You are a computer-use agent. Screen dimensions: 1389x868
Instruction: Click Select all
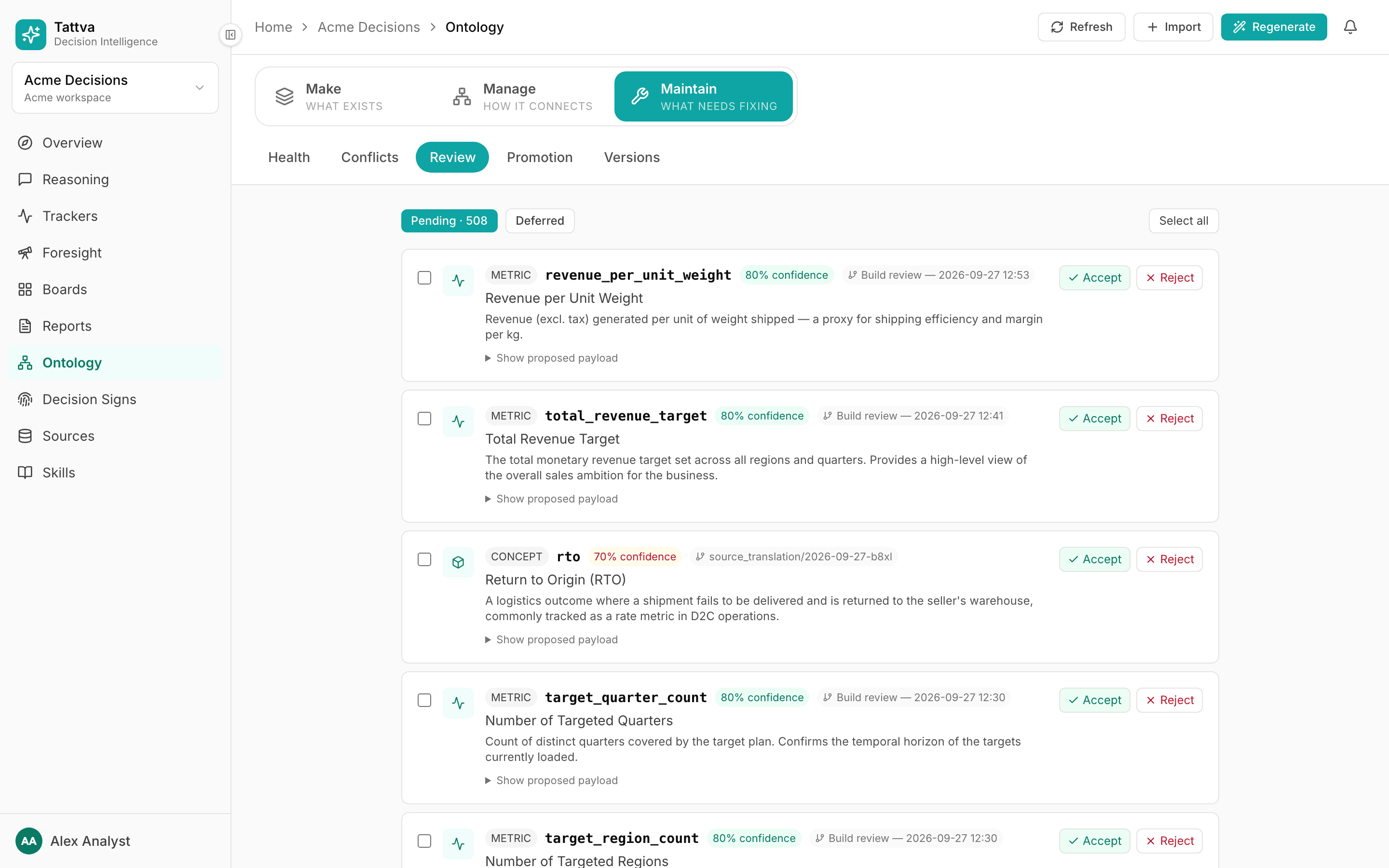coord(1184,221)
